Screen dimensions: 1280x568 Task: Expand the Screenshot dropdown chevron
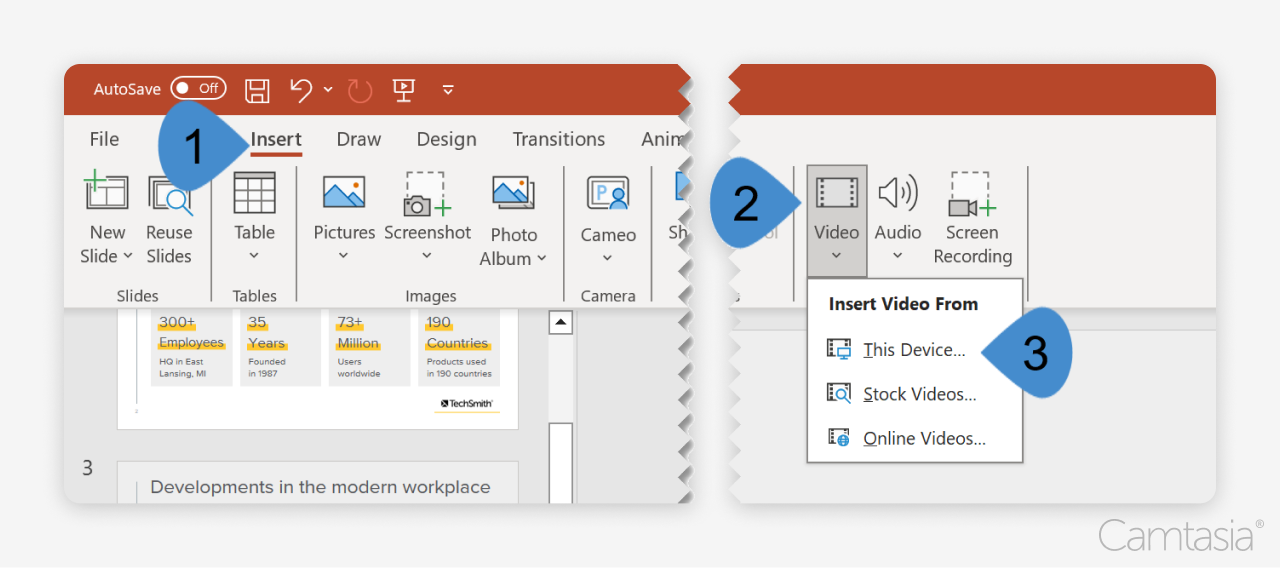pos(427,256)
